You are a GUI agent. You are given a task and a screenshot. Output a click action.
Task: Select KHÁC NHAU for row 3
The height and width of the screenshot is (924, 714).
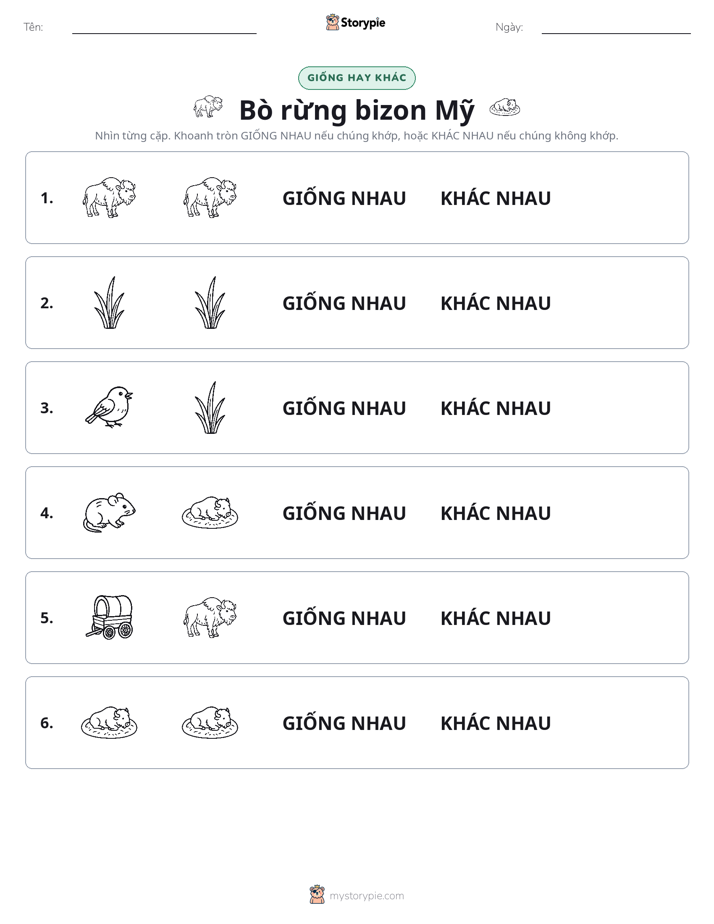[495, 408]
